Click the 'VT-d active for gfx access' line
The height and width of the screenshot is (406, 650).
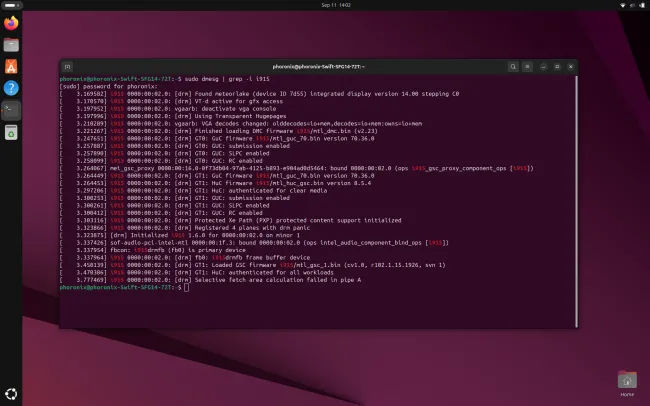coord(171,101)
